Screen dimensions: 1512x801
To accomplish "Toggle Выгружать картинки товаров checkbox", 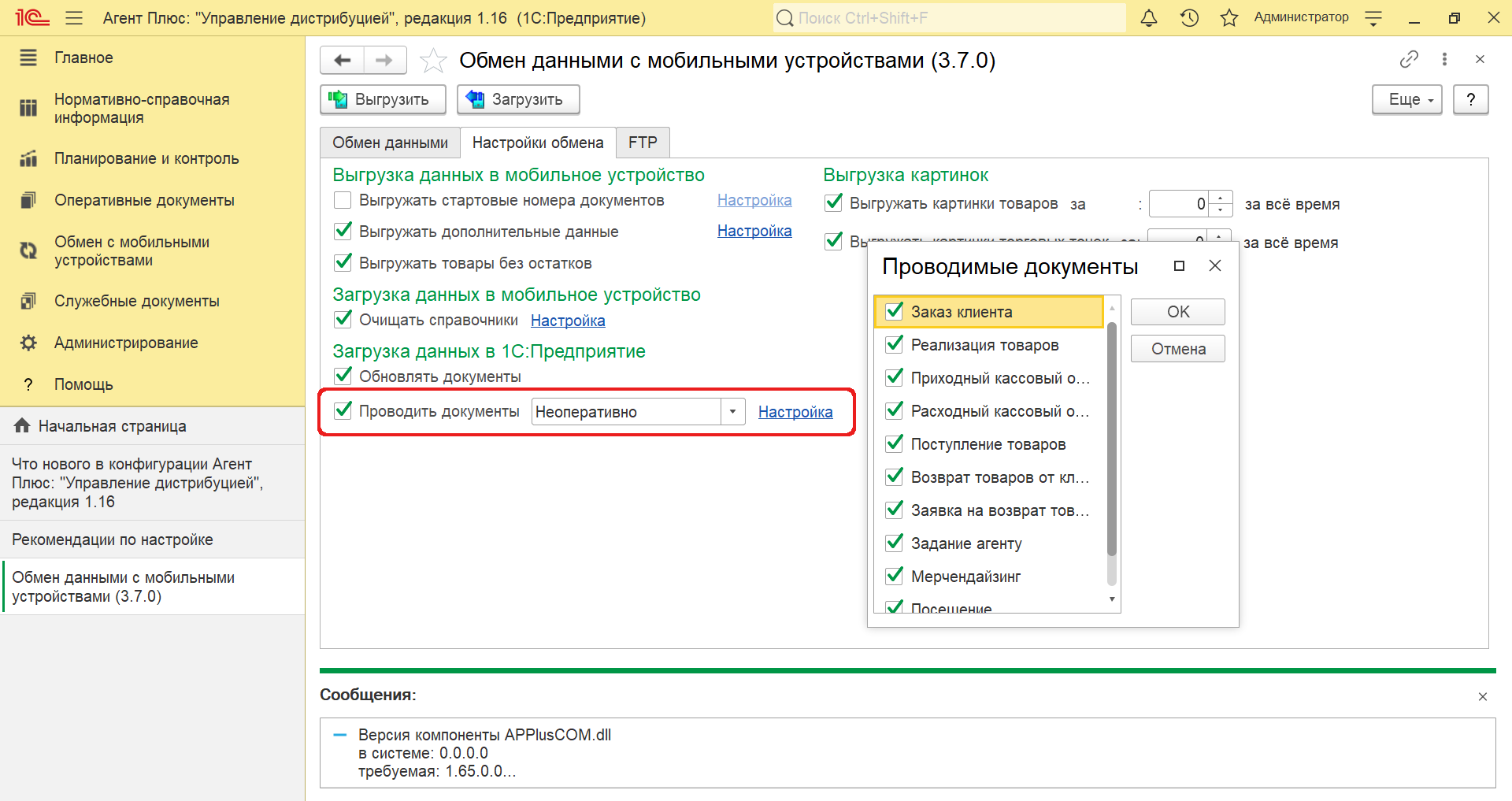I will [x=833, y=203].
